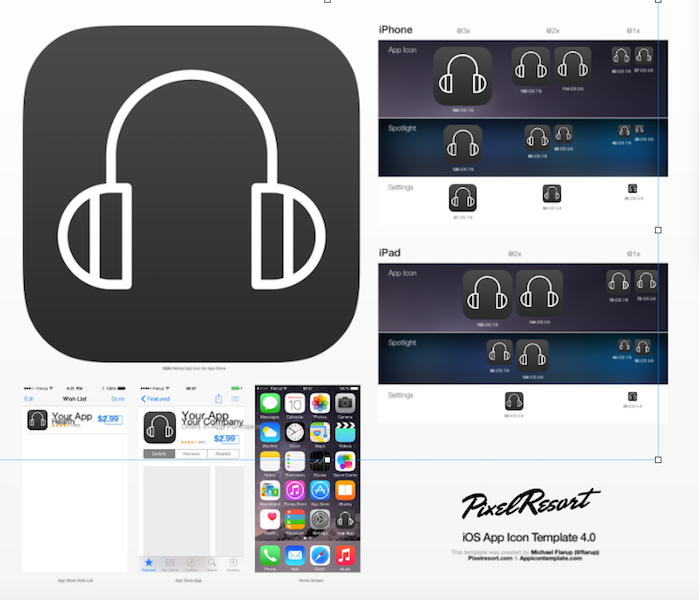The image size is (699, 600).
Task: Select the Featured star tab in bottom bar
Action: click(x=149, y=565)
